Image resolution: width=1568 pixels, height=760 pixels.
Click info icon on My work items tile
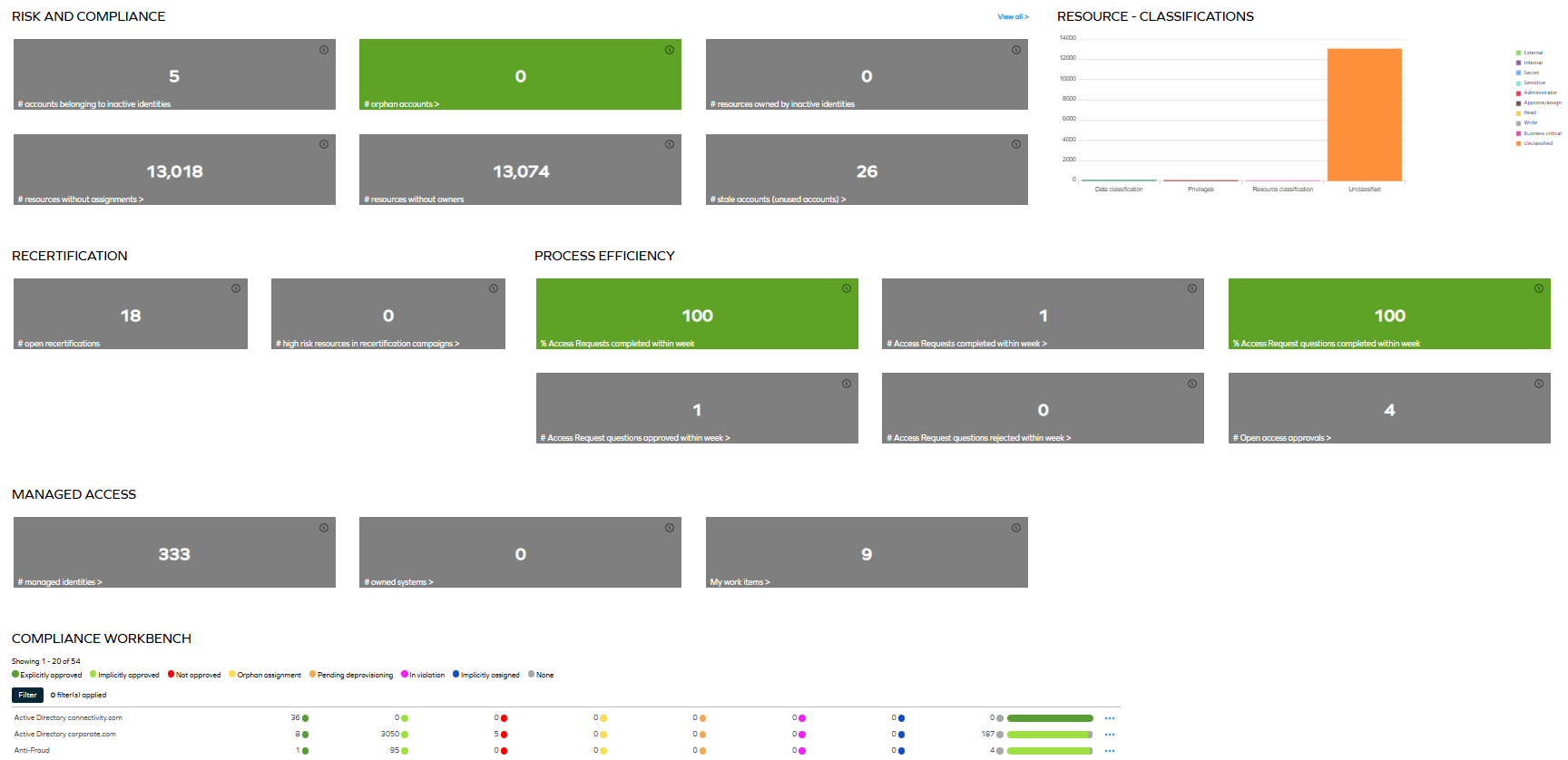[1016, 528]
